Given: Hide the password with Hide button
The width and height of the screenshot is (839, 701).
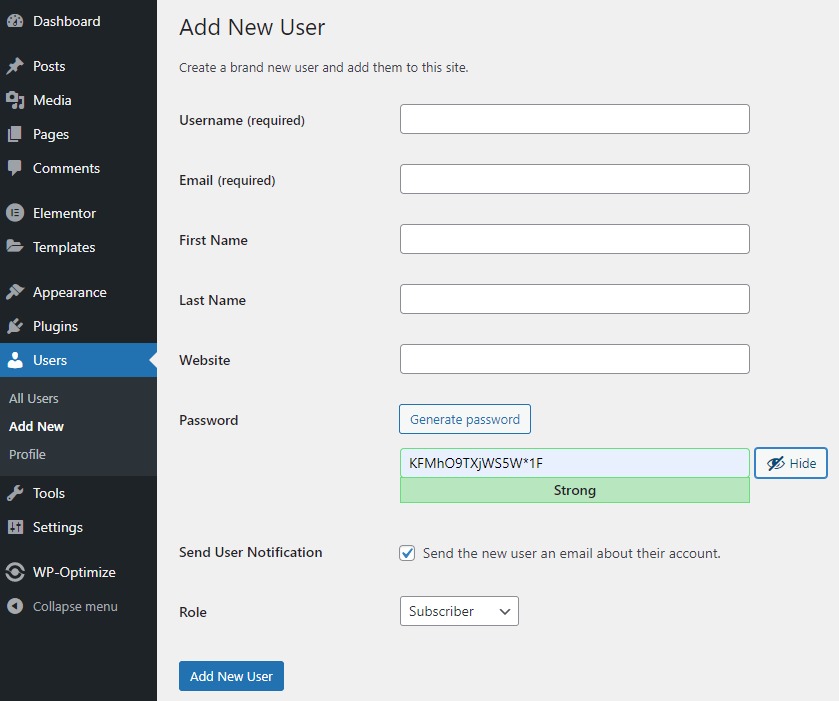Looking at the screenshot, I should [x=791, y=463].
